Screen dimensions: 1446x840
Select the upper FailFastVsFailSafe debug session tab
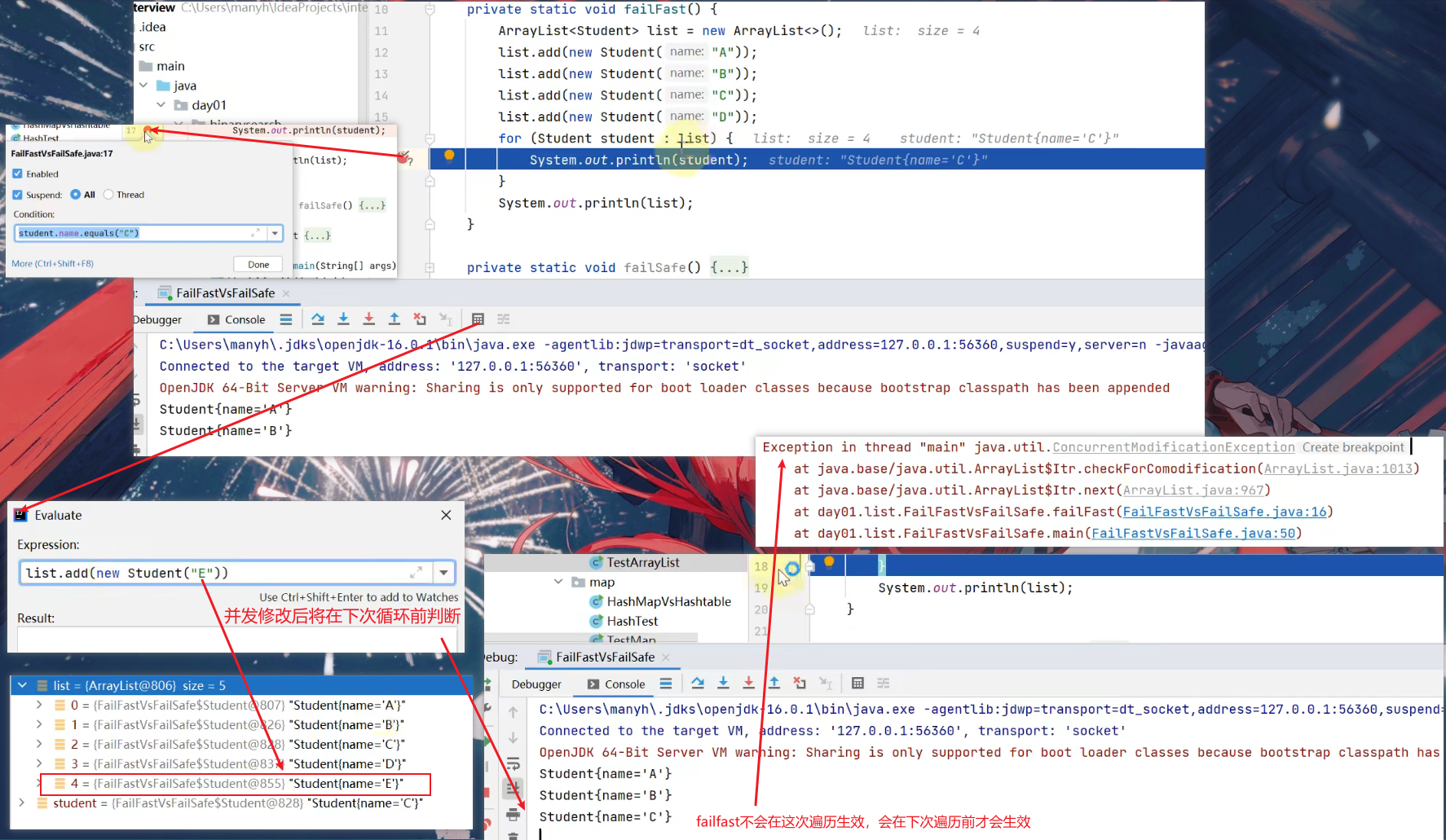click(x=225, y=293)
